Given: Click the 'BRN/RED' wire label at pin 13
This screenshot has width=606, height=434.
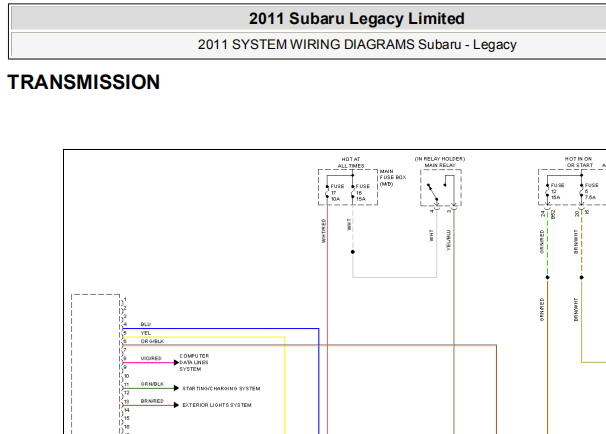Looking at the screenshot, I should (152, 401).
